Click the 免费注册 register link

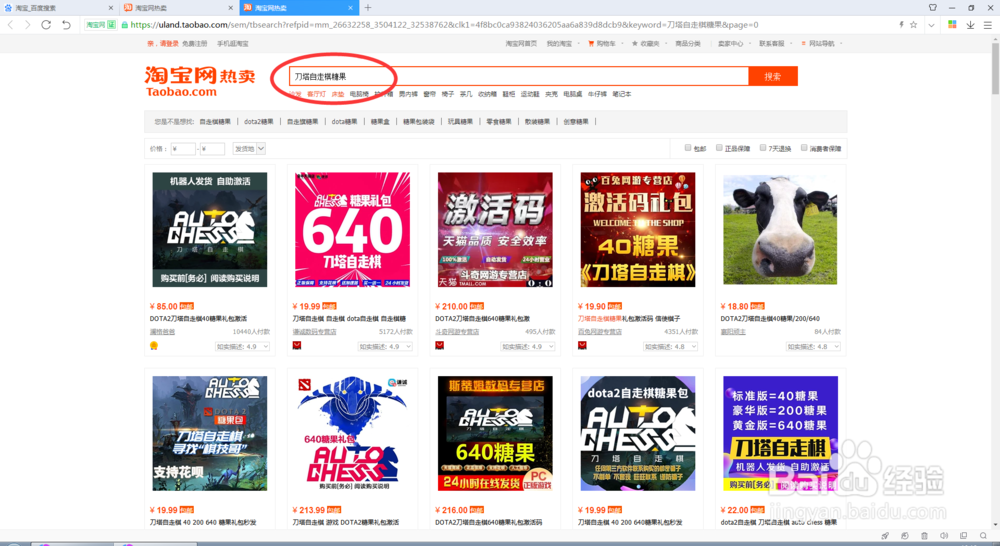click(x=195, y=43)
